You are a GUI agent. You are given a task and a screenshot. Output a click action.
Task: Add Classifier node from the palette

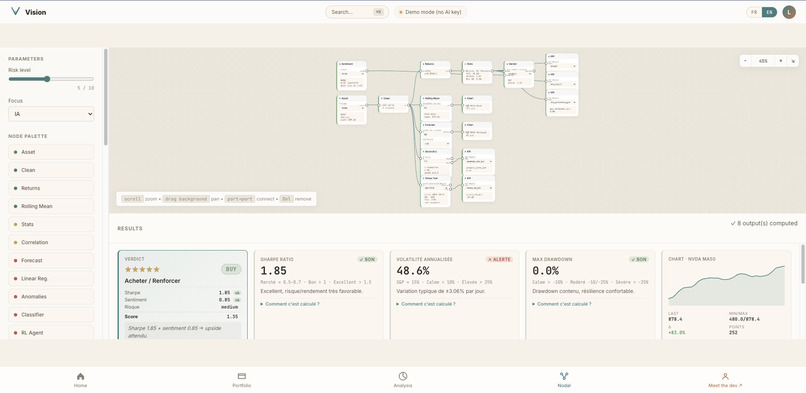[51, 314]
